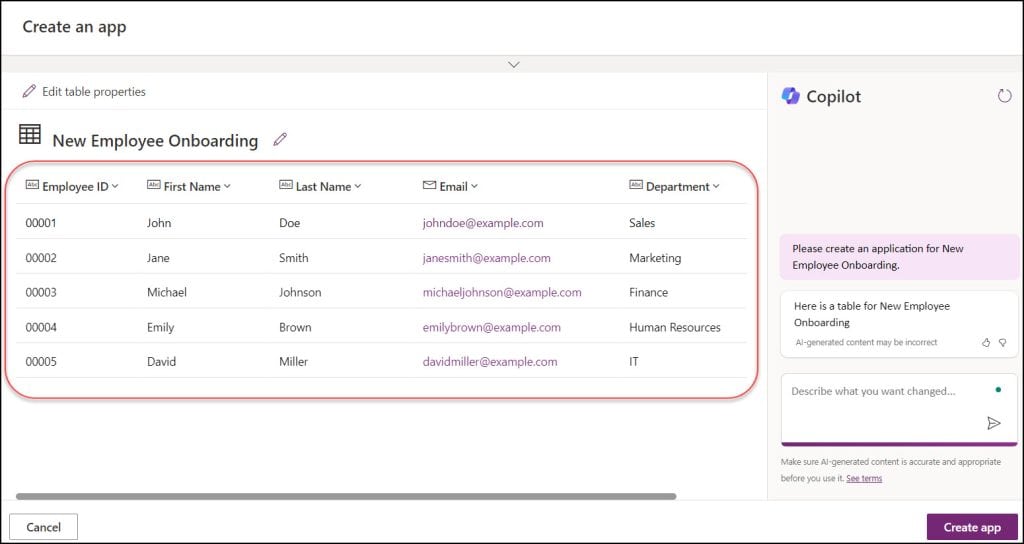
Task: Send message with paper plane icon
Action: (993, 423)
